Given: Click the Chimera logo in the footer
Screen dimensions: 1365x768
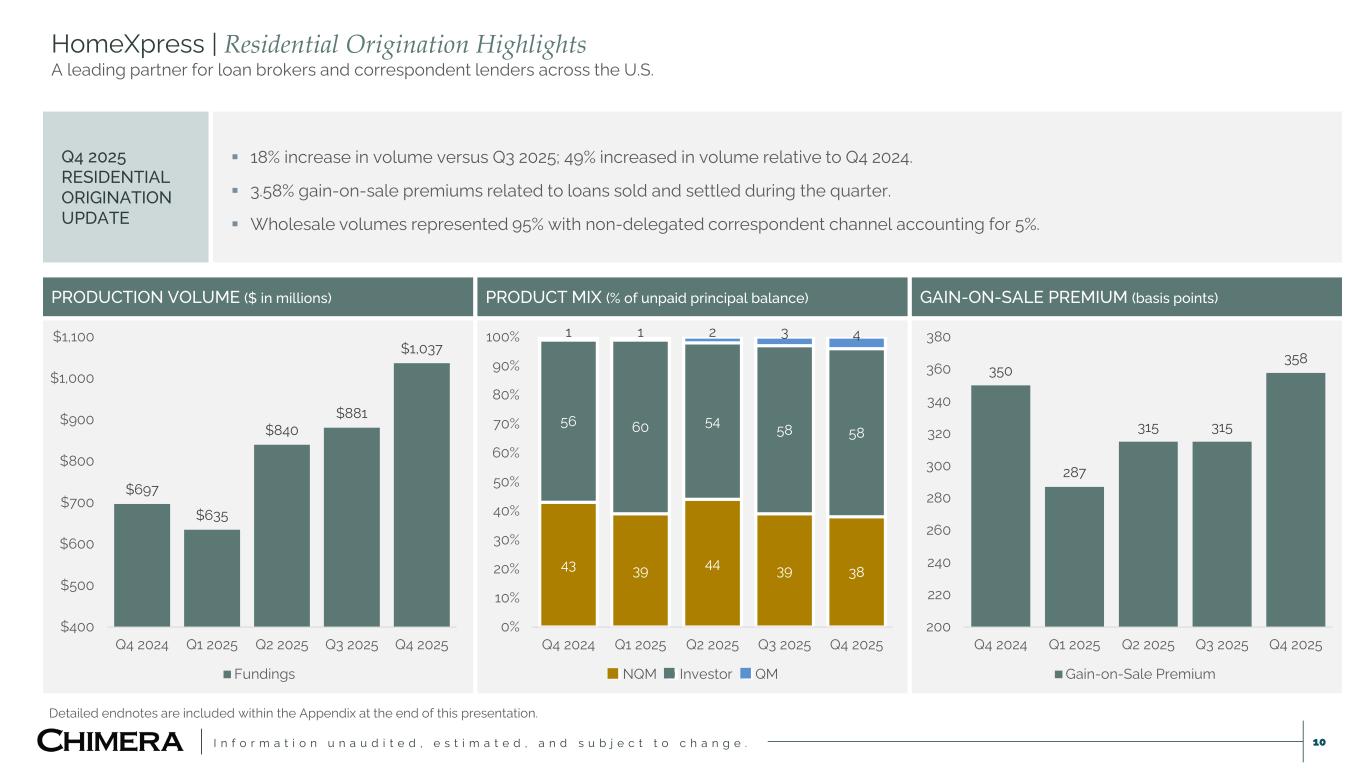Looking at the screenshot, I should (x=110, y=742).
